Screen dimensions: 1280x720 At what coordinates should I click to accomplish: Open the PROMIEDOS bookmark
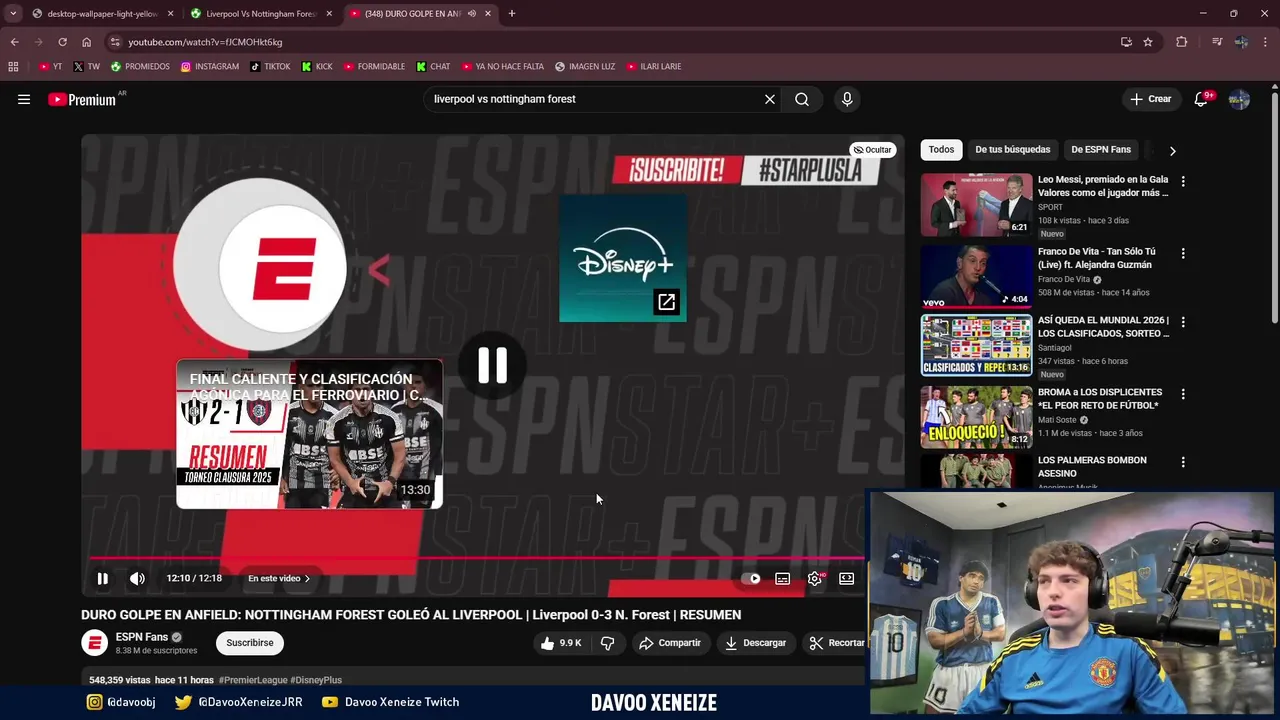(140, 67)
